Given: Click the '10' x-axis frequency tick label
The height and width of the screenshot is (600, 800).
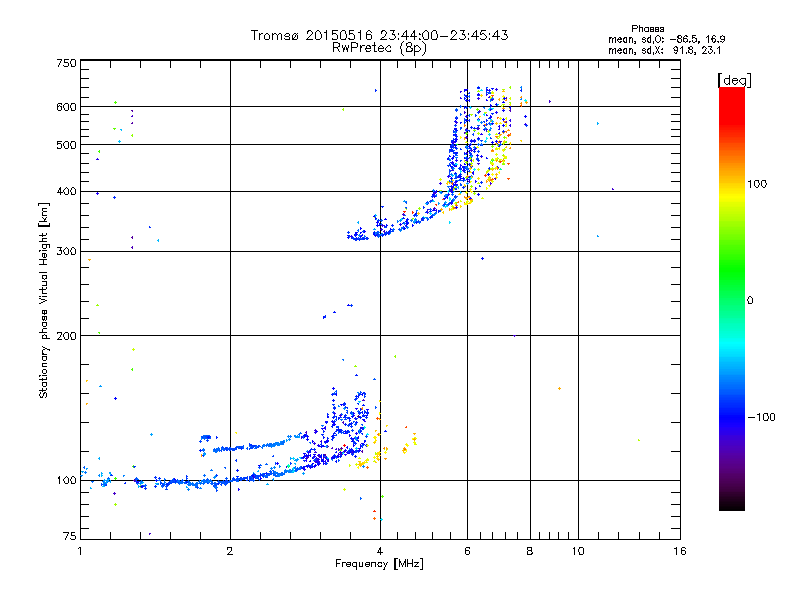Looking at the screenshot, I should pos(578,551).
